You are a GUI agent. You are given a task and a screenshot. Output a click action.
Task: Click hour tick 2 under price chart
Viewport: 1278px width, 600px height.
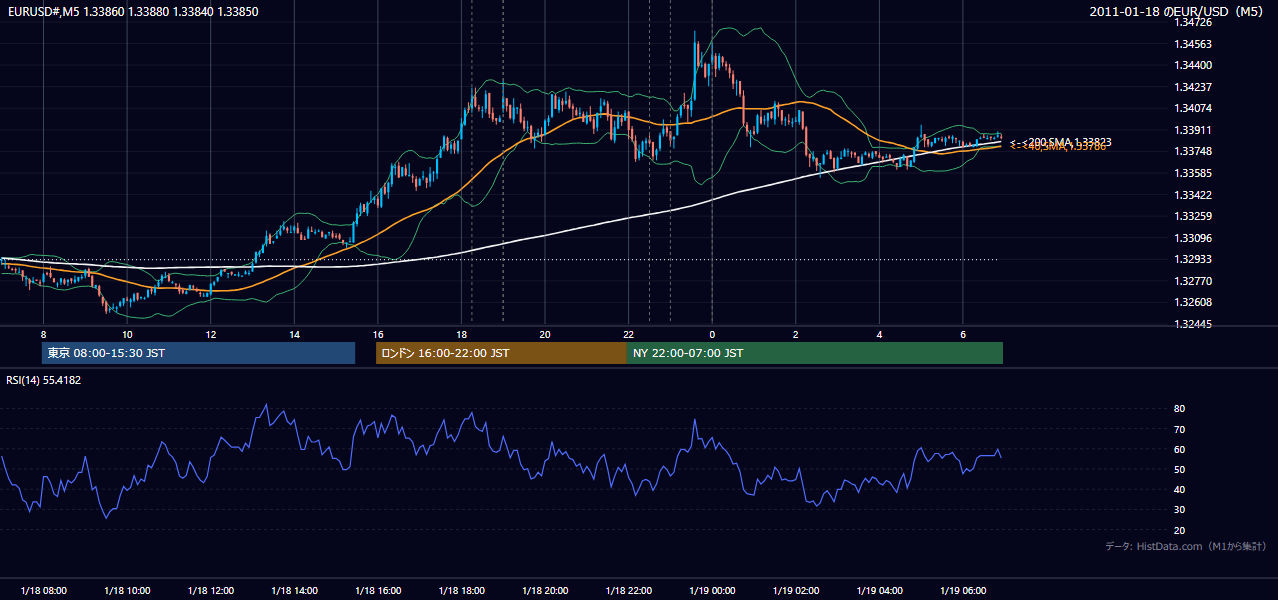795,333
